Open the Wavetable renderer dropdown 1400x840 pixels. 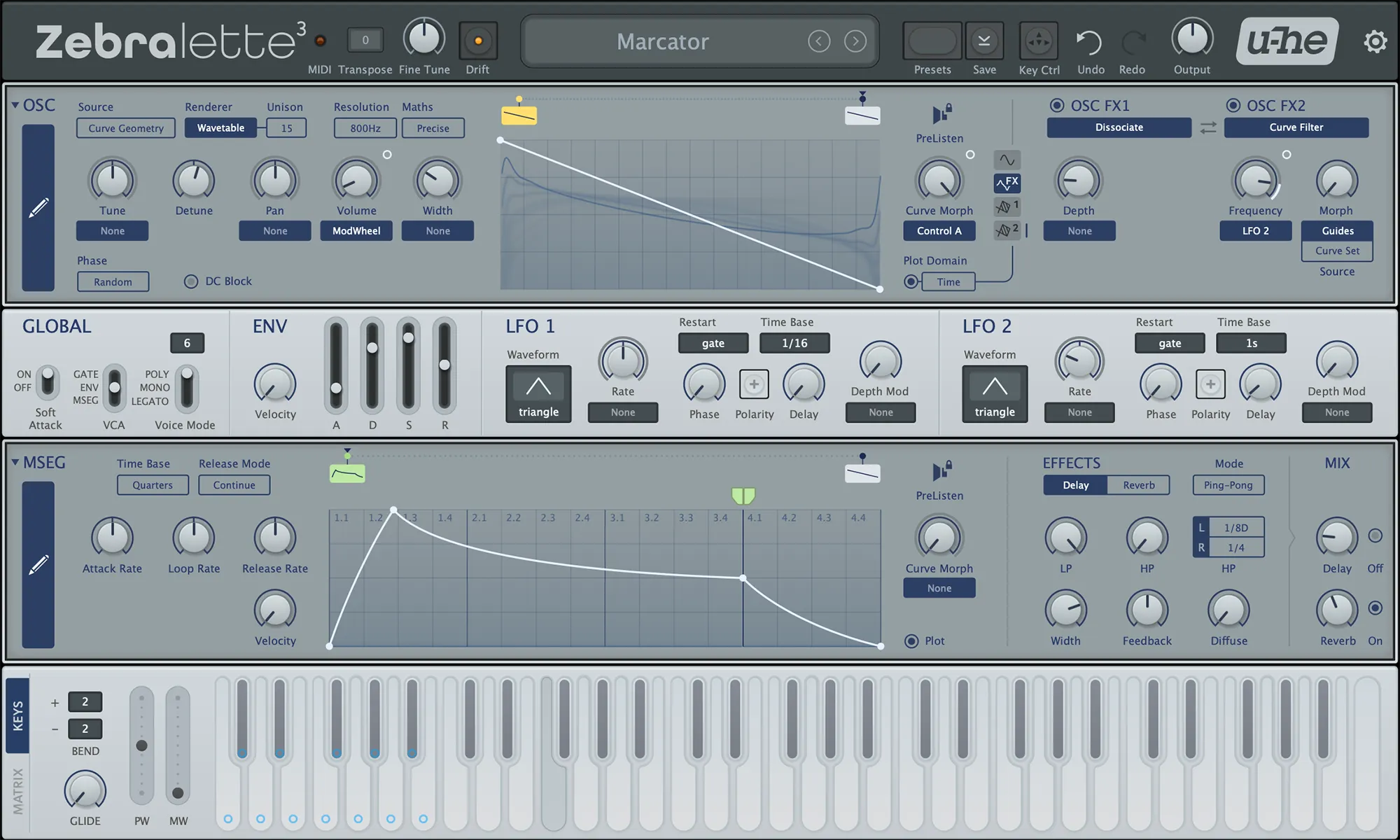(220, 127)
